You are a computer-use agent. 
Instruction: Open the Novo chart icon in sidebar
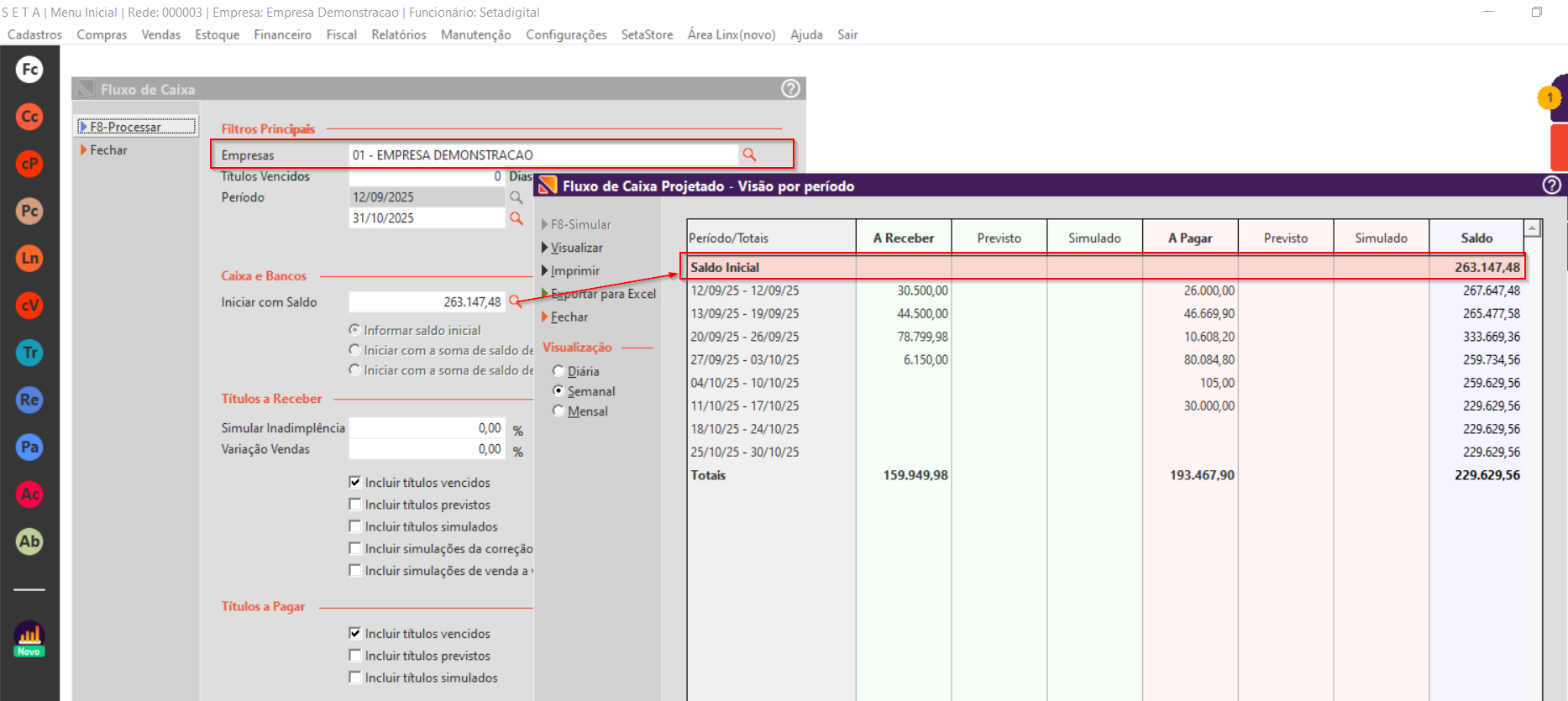pyautogui.click(x=29, y=638)
